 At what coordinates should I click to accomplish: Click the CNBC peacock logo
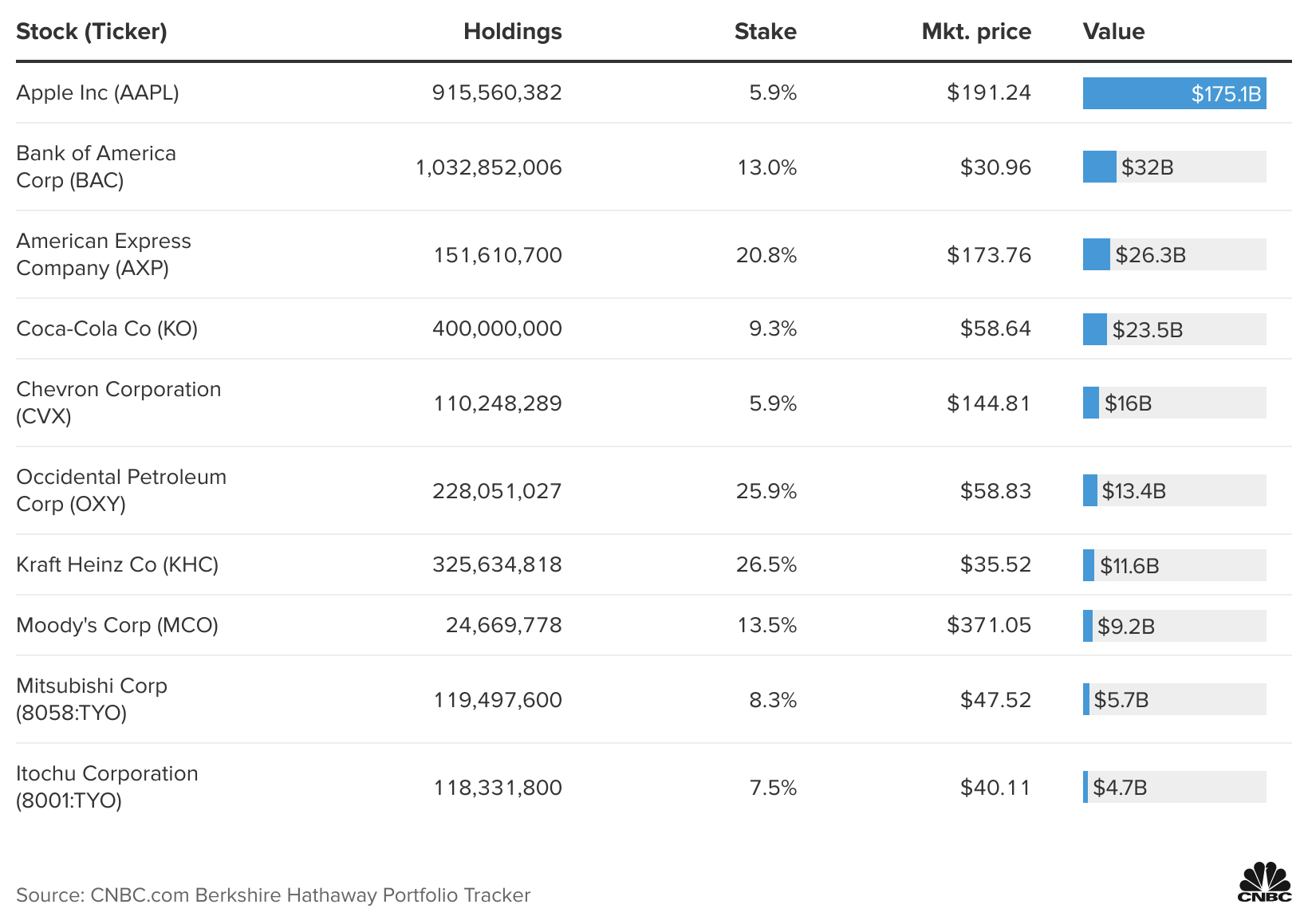[1264, 882]
